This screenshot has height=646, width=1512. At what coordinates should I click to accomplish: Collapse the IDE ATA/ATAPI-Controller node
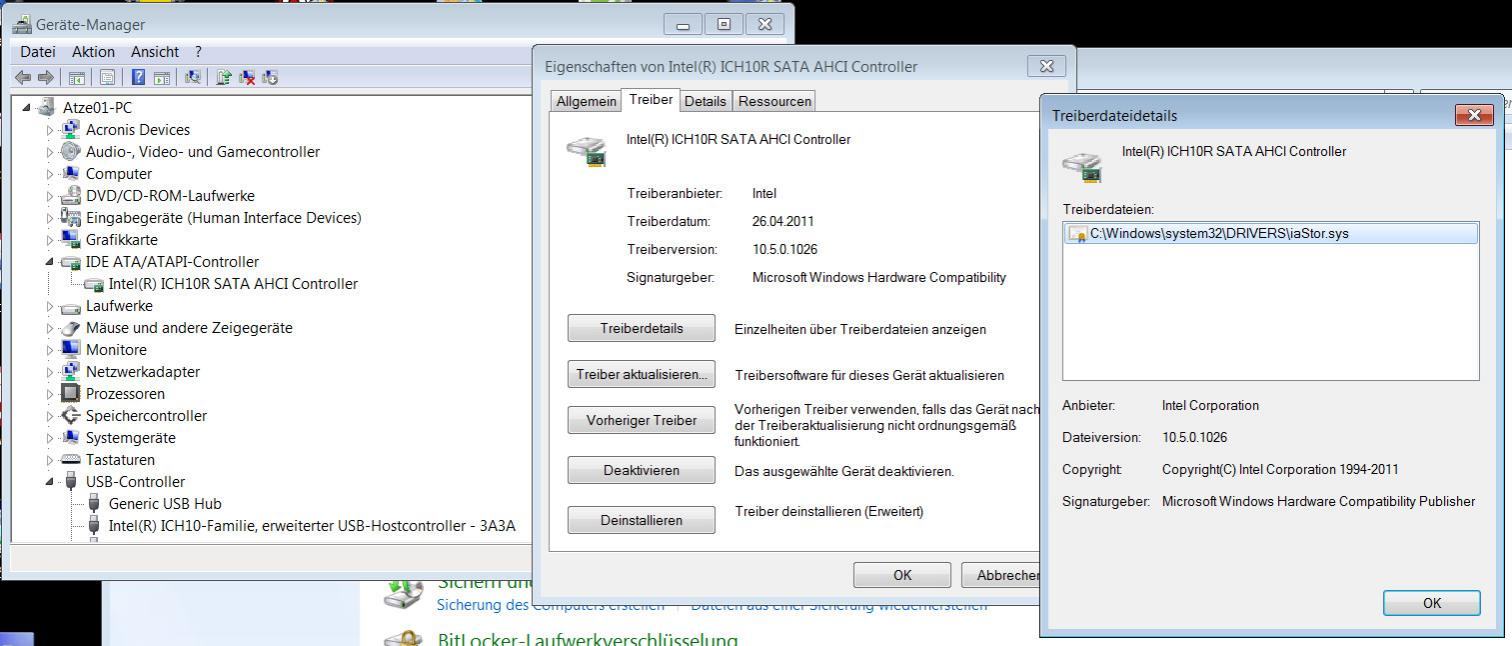50,261
